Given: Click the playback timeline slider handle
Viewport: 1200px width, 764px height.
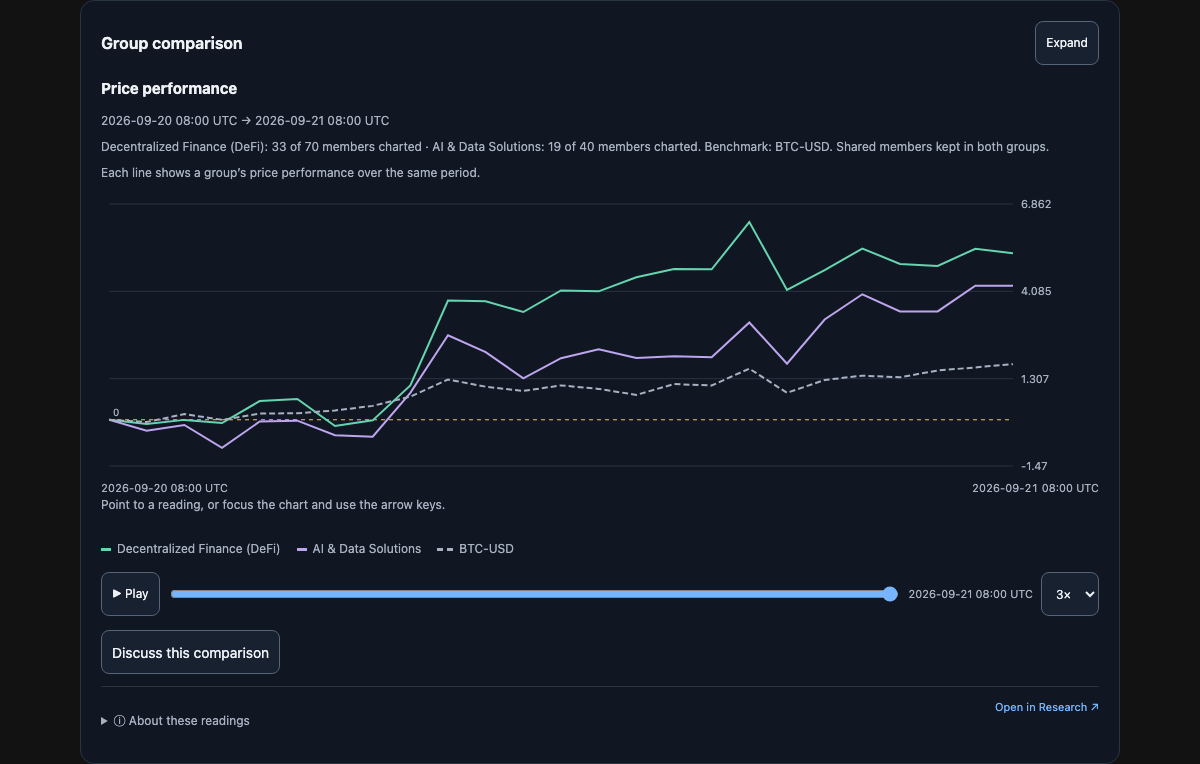Looking at the screenshot, I should point(890,594).
